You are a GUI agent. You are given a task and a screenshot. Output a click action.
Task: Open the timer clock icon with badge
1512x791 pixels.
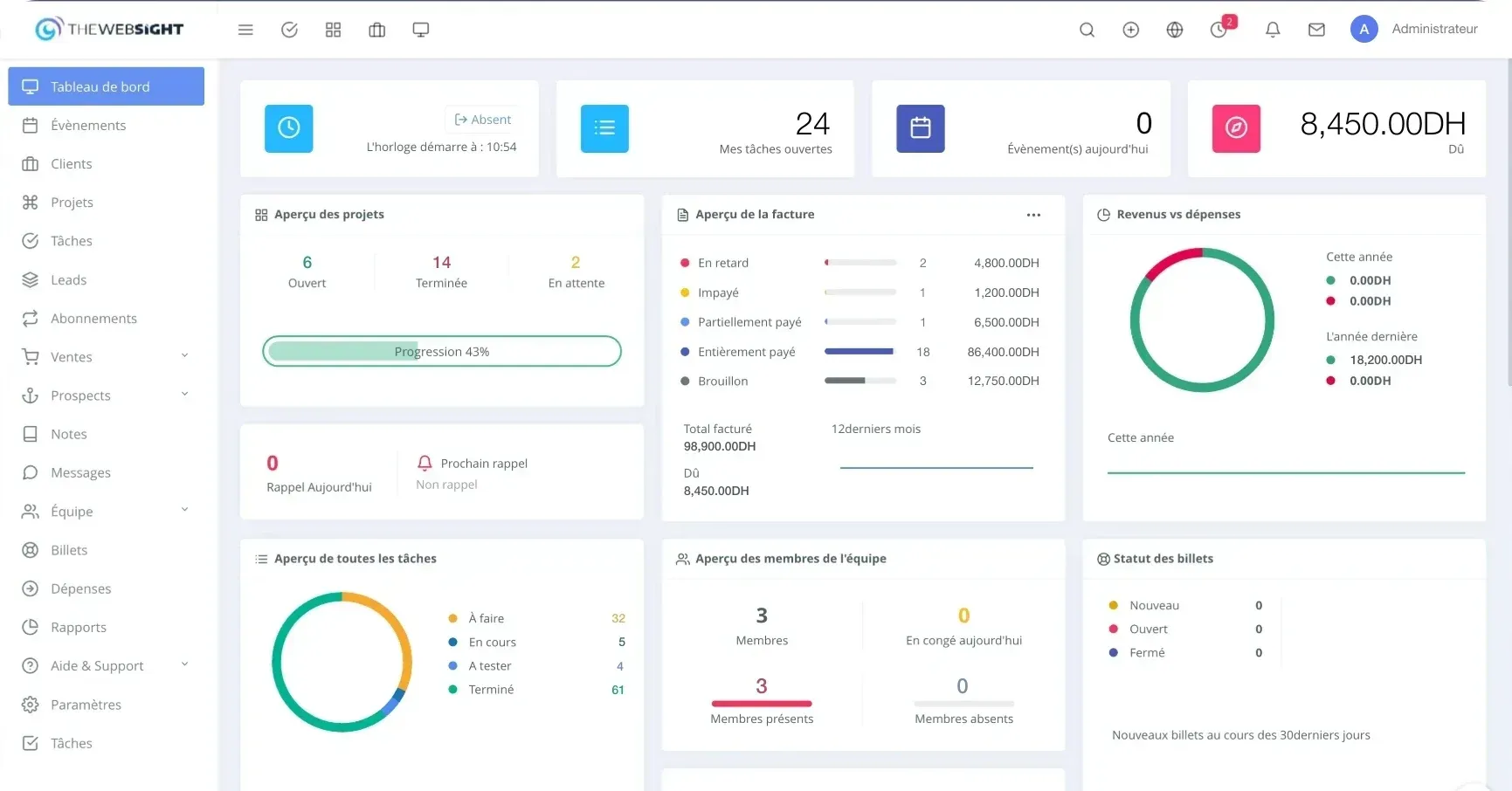[1219, 30]
